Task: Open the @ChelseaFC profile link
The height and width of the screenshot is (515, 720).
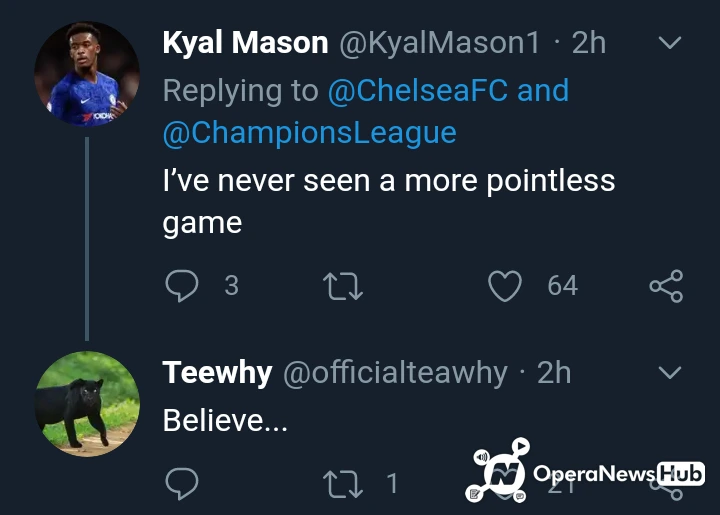Action: click(x=418, y=90)
